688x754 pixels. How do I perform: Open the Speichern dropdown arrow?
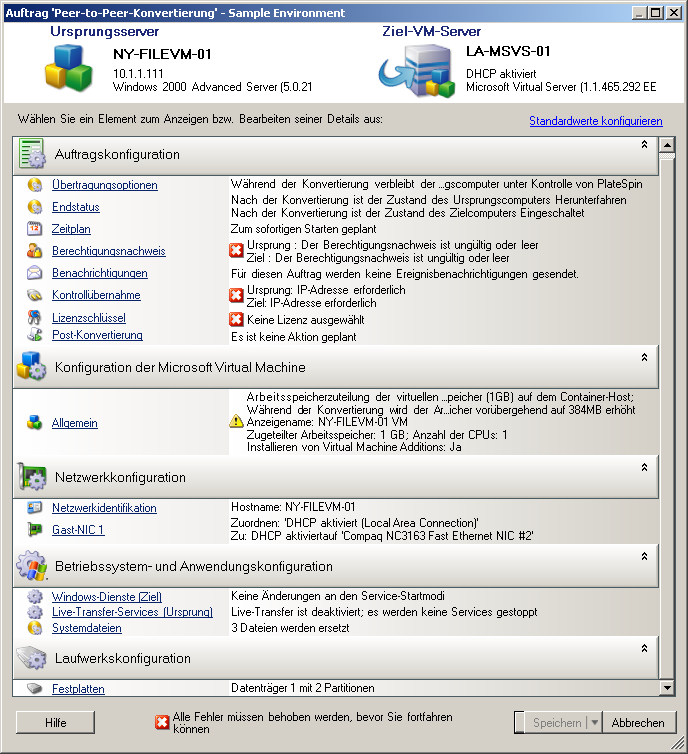(x=594, y=722)
